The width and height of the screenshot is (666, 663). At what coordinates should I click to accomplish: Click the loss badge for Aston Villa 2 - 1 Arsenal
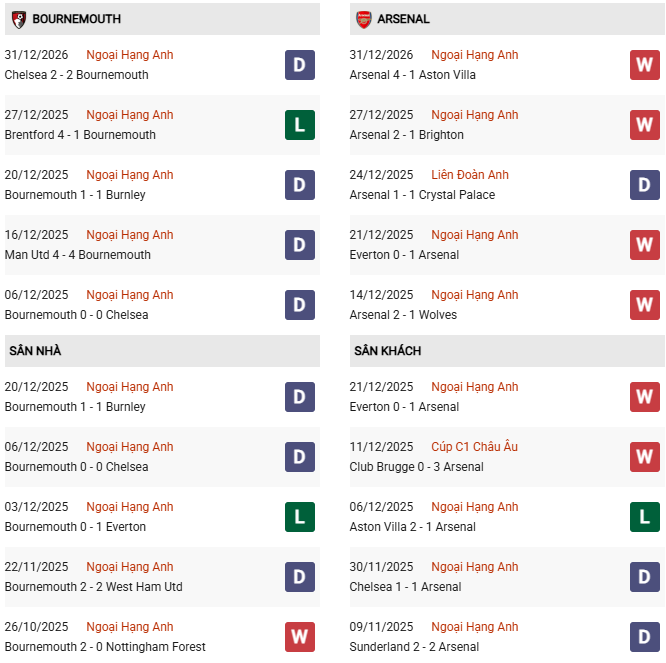point(645,517)
